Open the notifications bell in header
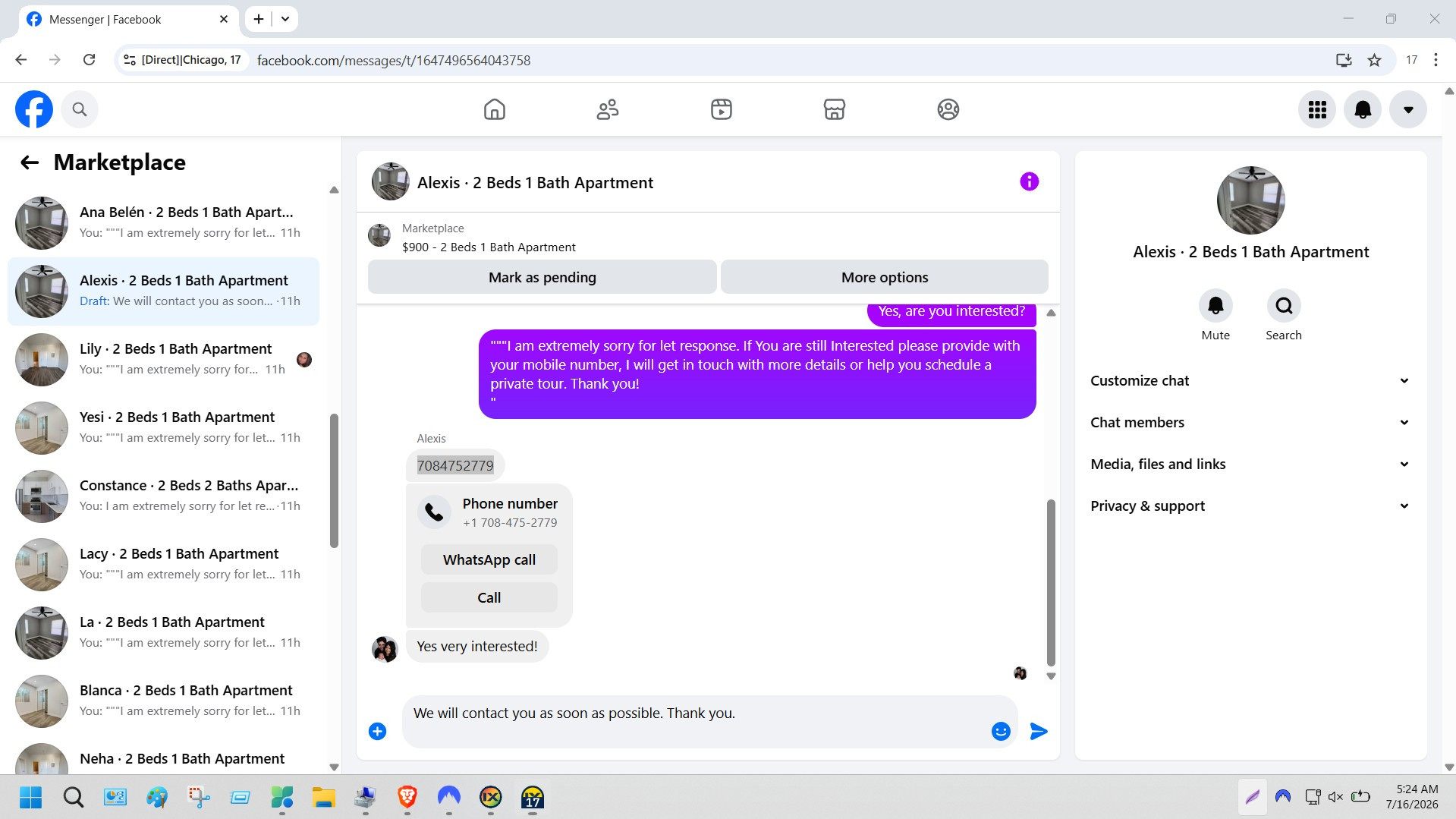This screenshot has width=1456, height=819. [x=1363, y=109]
